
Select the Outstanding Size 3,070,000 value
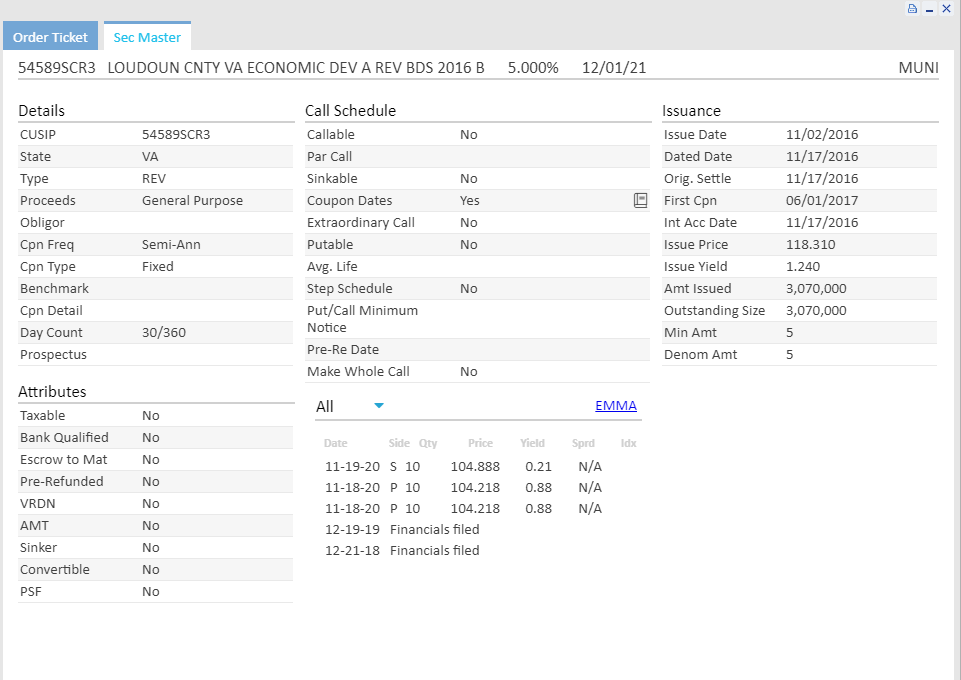(816, 311)
